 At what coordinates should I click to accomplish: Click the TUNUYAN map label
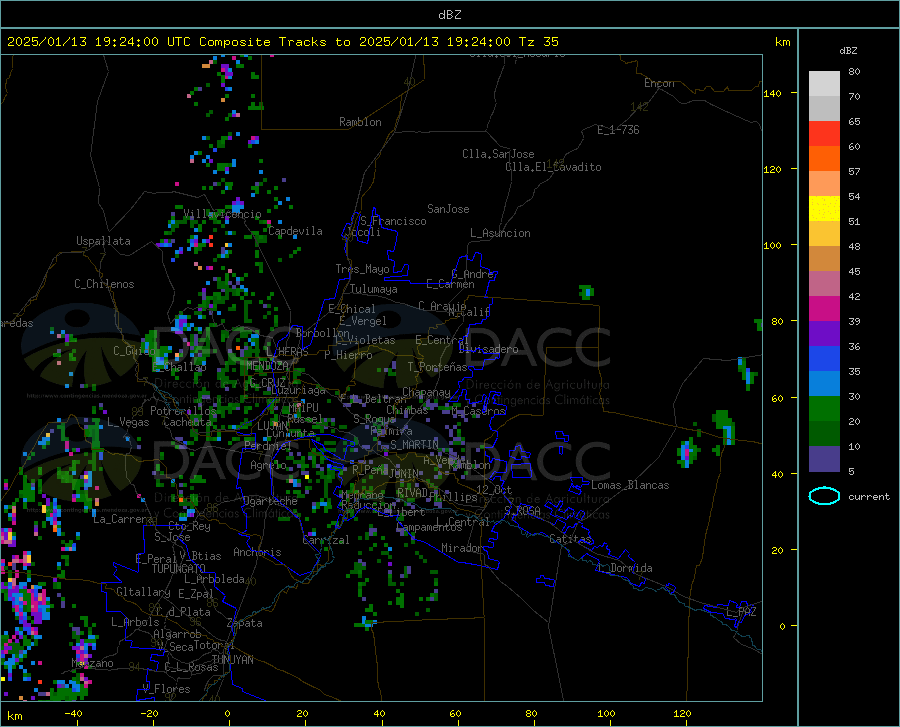point(232,659)
